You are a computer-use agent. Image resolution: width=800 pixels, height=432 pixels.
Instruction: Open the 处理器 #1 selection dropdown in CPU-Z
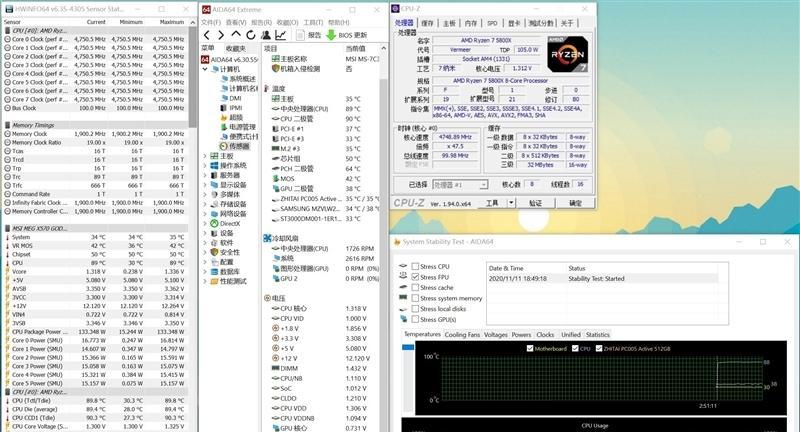(x=460, y=185)
